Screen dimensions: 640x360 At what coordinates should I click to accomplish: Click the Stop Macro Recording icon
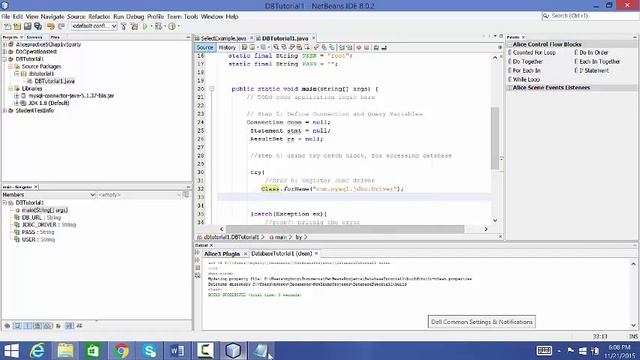click(x=367, y=48)
